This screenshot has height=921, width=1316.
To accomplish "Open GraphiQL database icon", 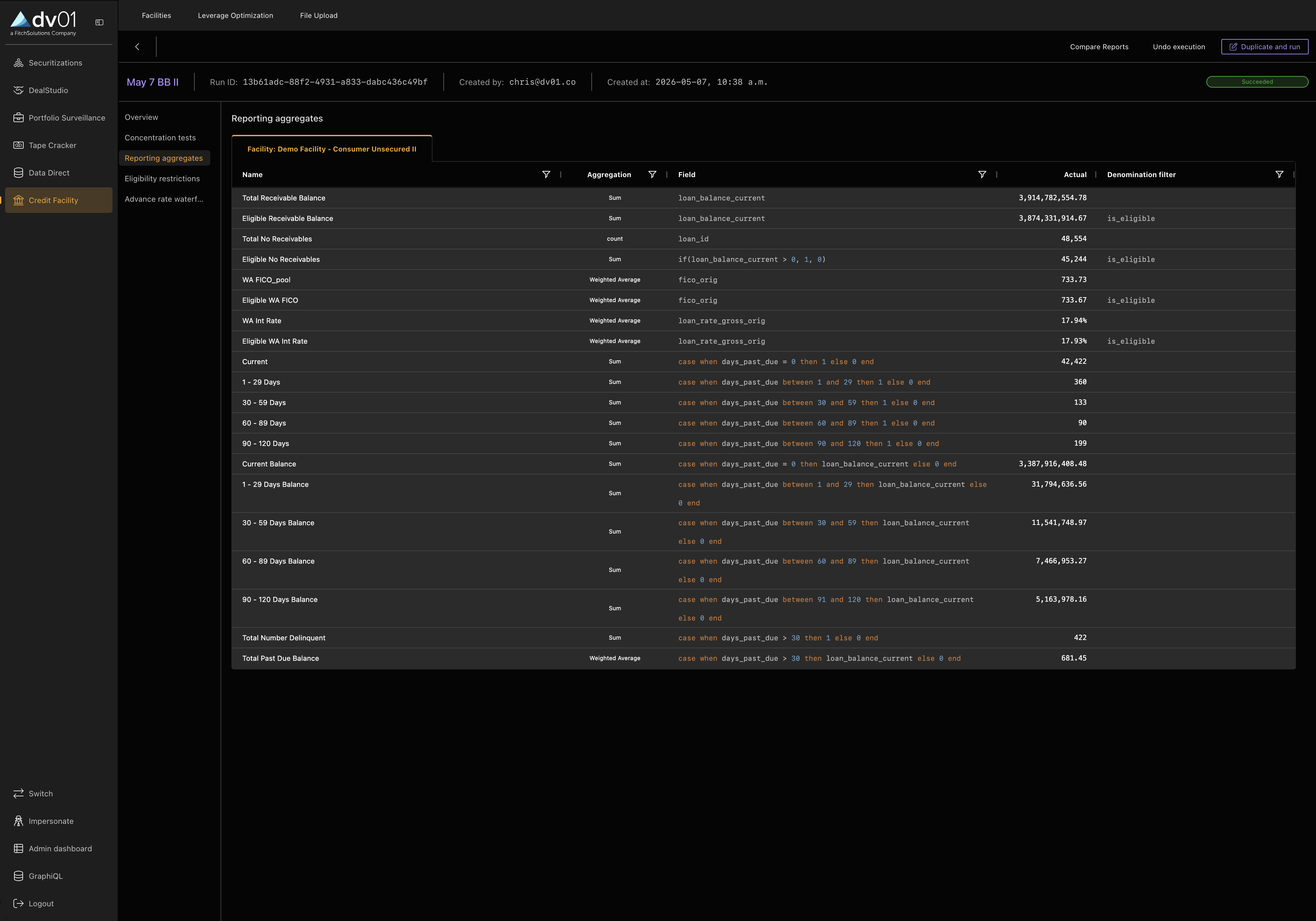I will (x=18, y=876).
